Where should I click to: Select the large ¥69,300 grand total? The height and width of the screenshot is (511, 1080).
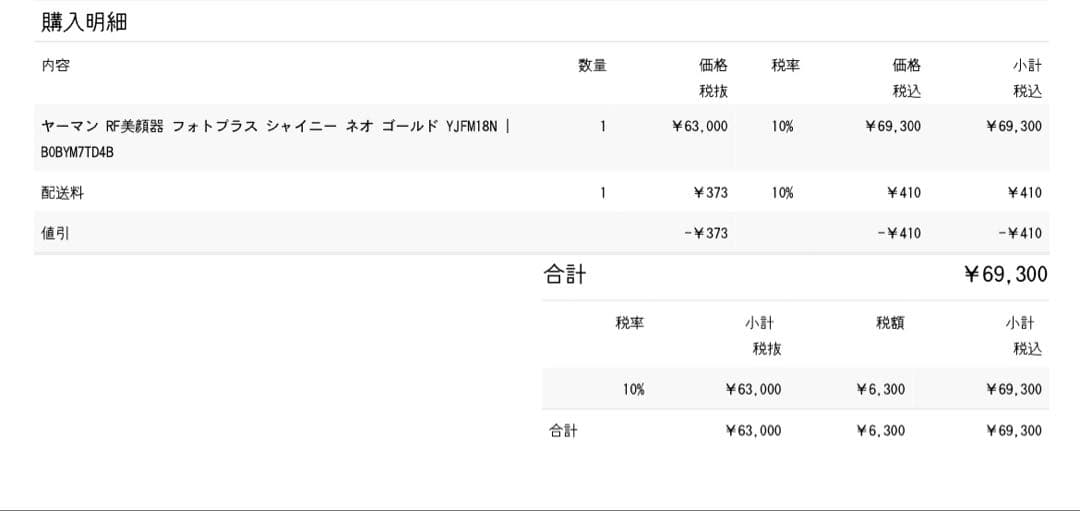(x=1005, y=275)
